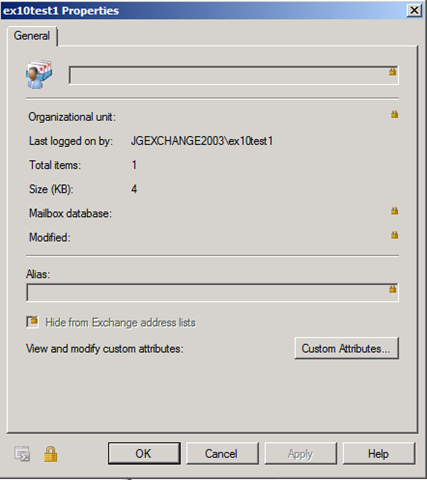Click the ex10test1 Properties title text
This screenshot has width=427, height=480.
(61, 11)
